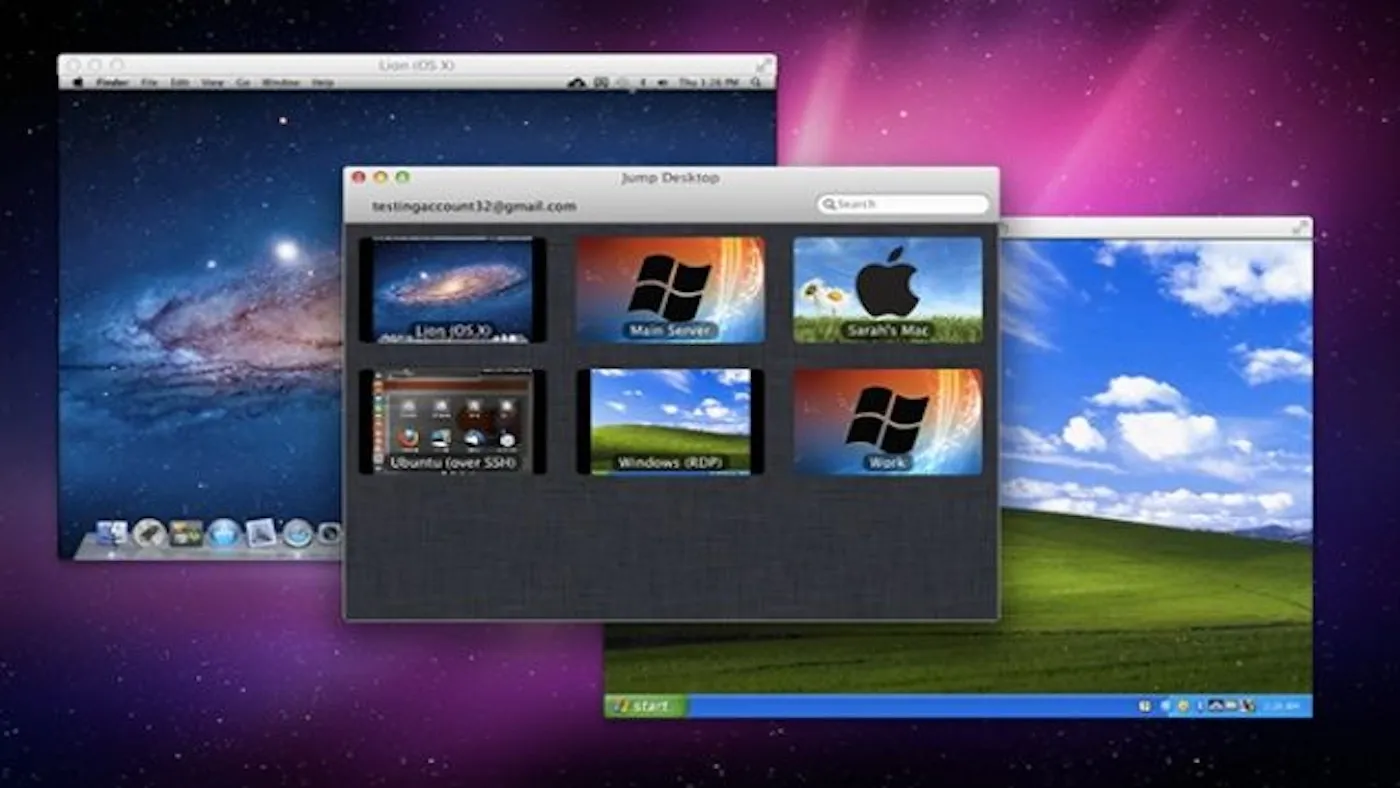
Task: Connect to the Main Server desktop
Action: [x=668, y=290]
